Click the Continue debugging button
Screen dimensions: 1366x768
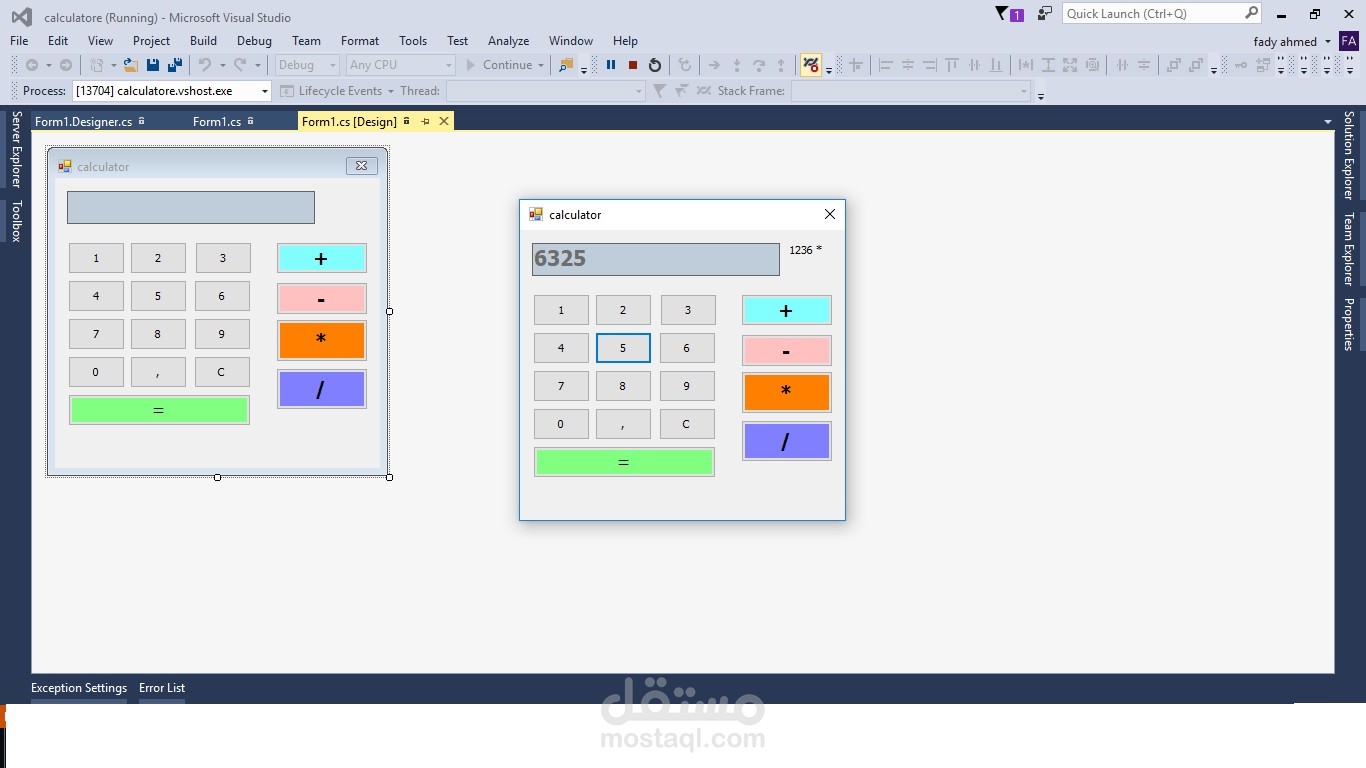499,65
